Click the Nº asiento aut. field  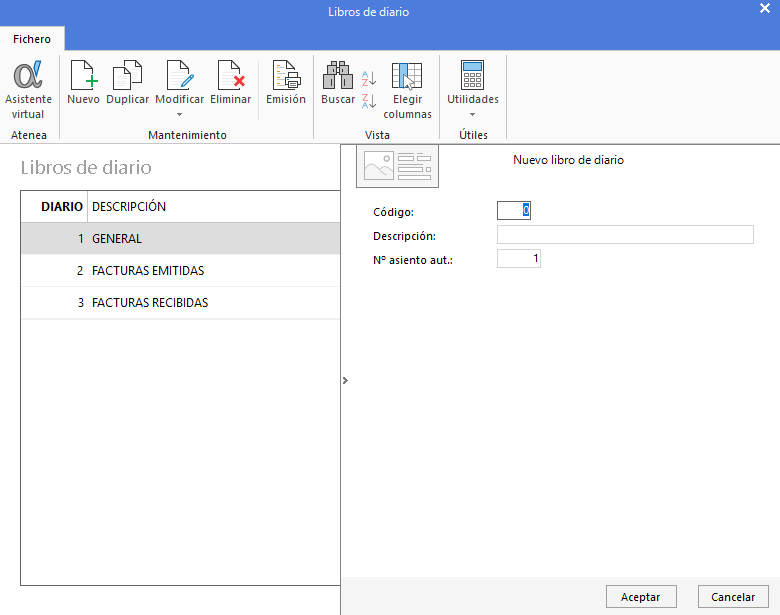tap(519, 259)
